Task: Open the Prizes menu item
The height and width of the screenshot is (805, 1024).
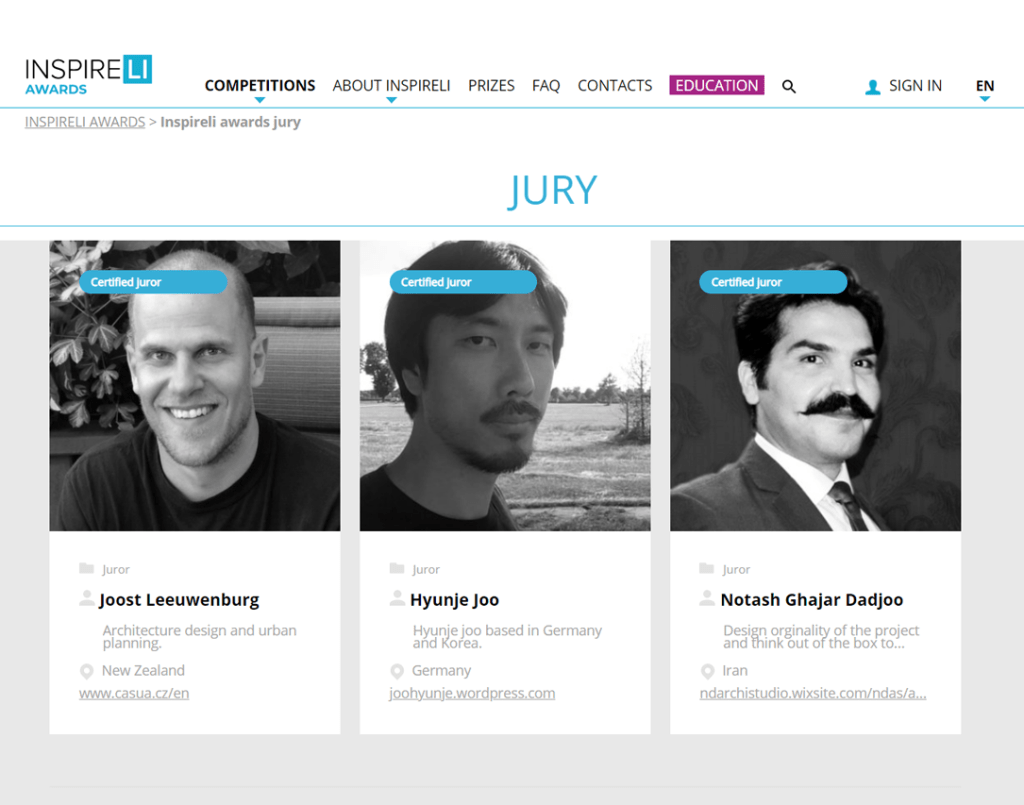Action: pyautogui.click(x=491, y=86)
